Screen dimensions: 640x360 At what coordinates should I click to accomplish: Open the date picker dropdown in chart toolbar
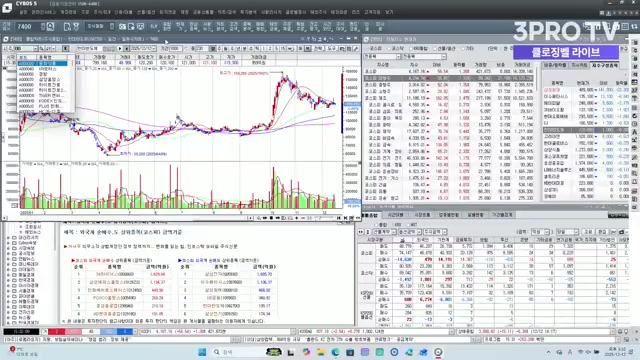154,49
